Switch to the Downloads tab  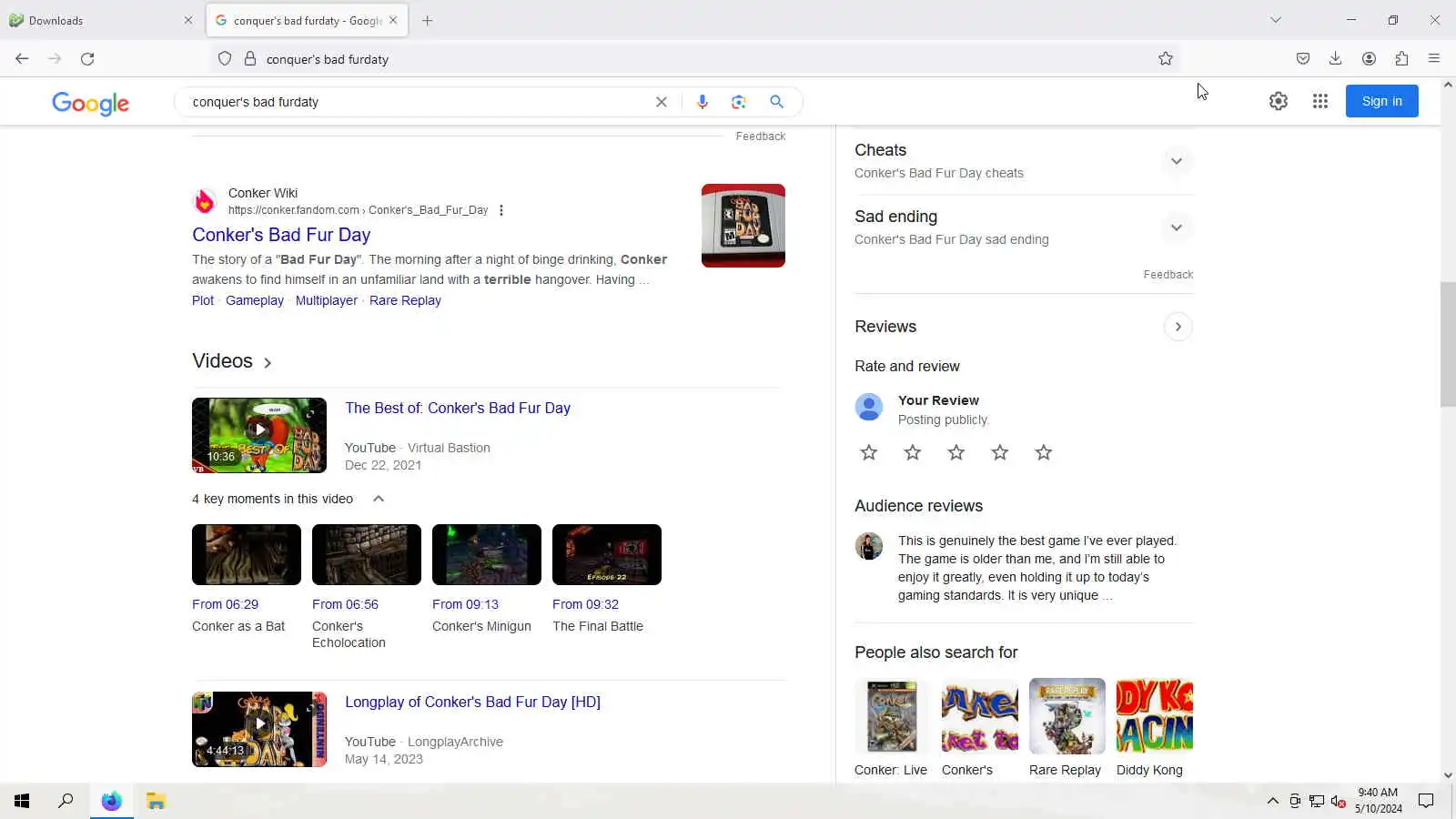click(100, 20)
